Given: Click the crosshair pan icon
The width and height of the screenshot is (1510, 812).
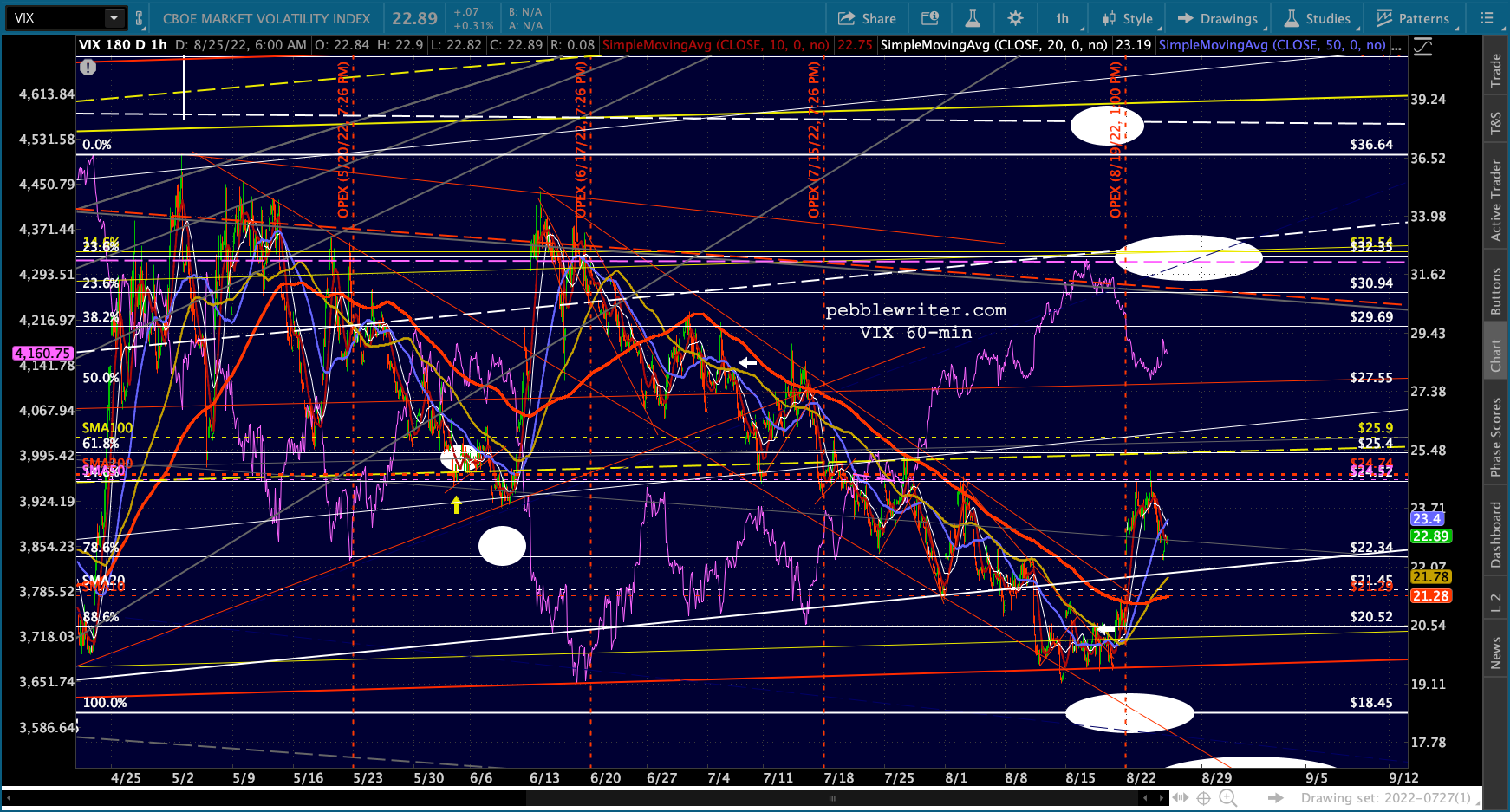Looking at the screenshot, I should tap(1204, 798).
